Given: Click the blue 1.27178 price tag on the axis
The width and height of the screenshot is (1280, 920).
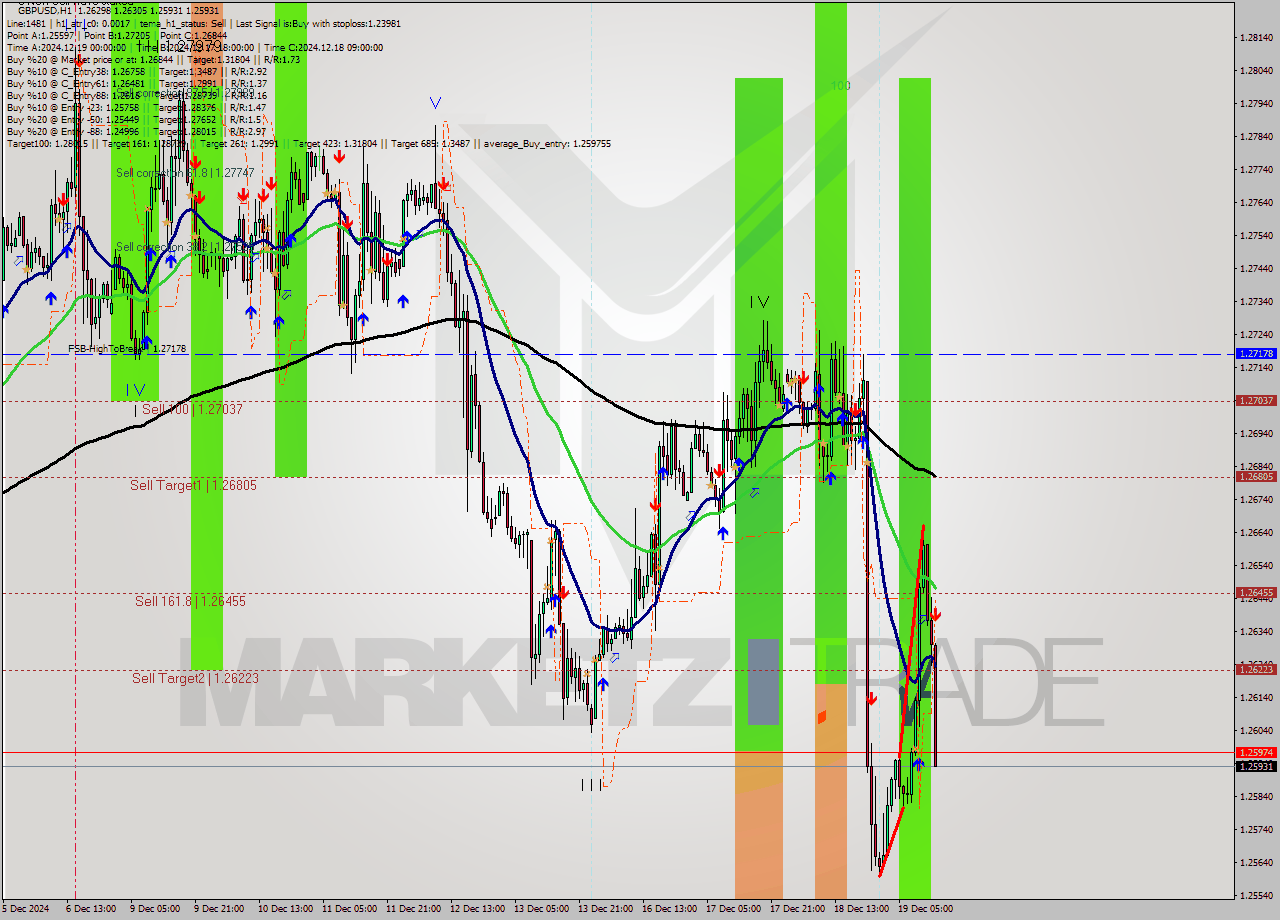Looking at the screenshot, I should coord(1256,354).
